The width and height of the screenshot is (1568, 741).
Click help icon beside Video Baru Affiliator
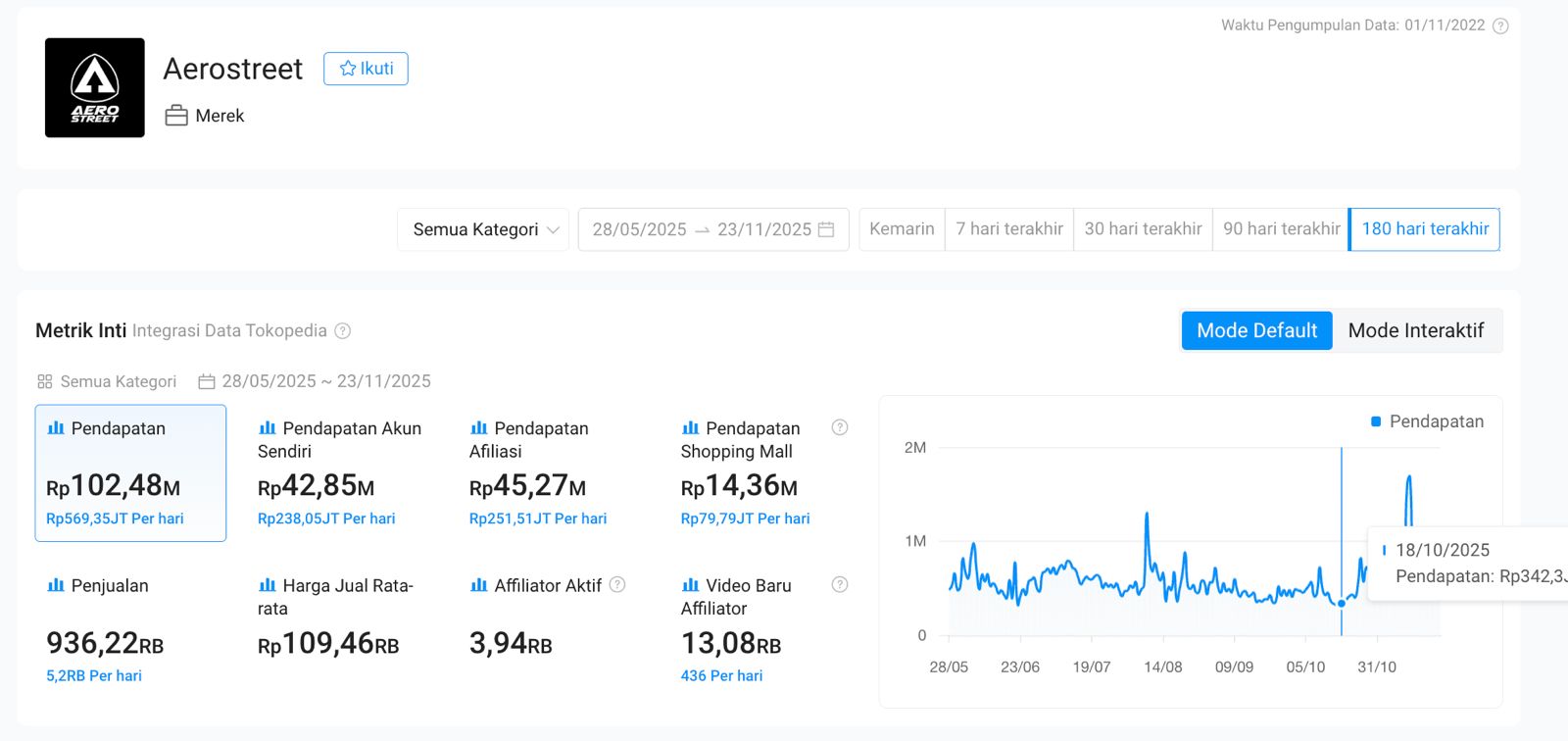(840, 584)
